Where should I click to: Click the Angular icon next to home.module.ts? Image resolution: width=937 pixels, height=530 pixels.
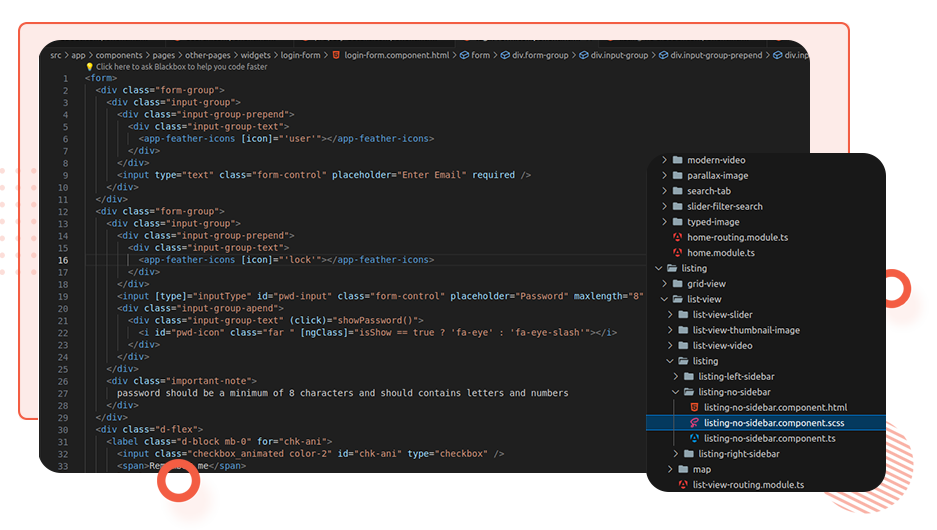click(677, 253)
